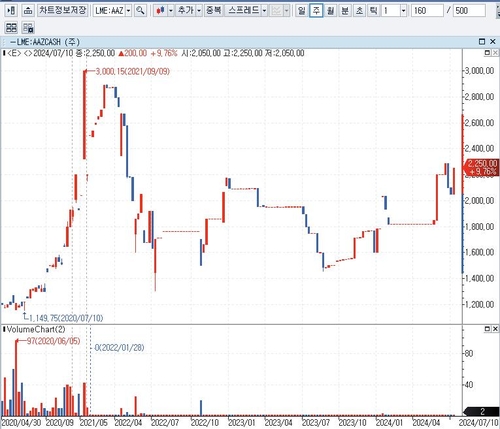Click the 1,149.75(2020/07/10) low marker

66,318
